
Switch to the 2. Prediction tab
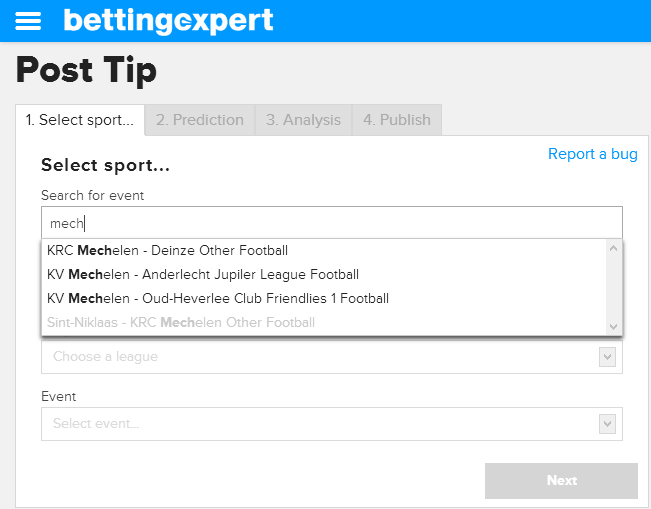click(x=200, y=120)
